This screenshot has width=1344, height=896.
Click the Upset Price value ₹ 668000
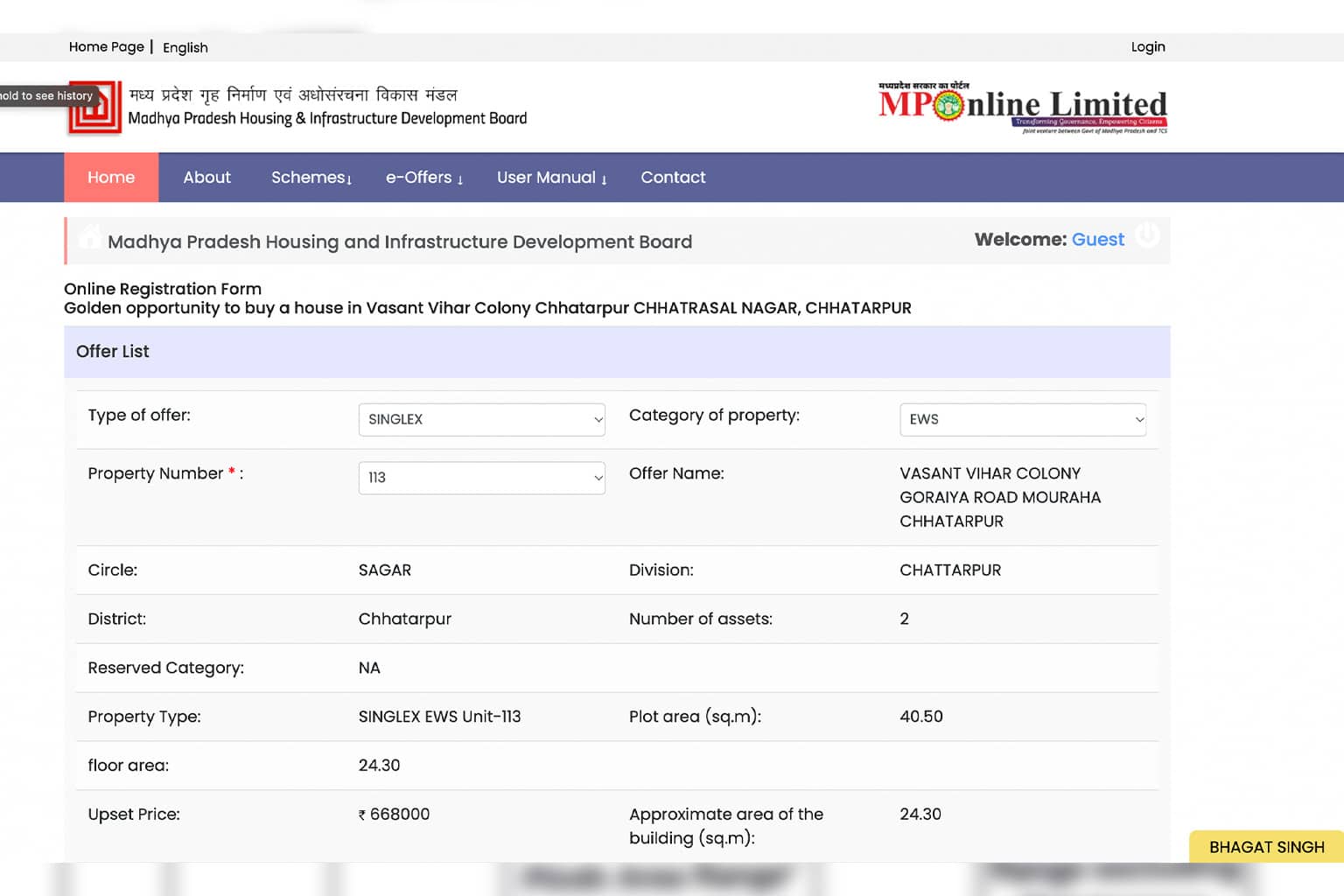pyautogui.click(x=395, y=814)
